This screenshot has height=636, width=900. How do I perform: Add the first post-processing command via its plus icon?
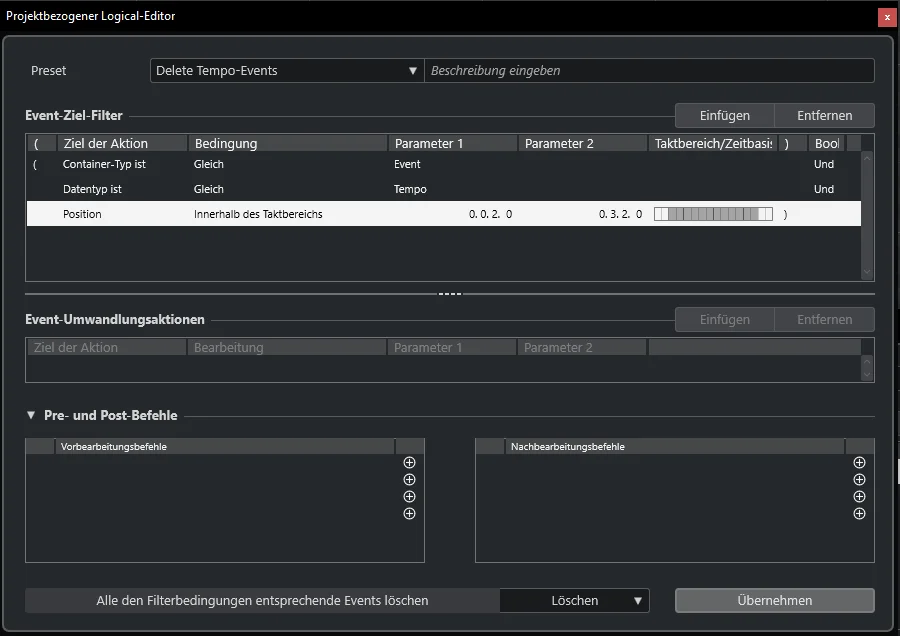(x=859, y=463)
